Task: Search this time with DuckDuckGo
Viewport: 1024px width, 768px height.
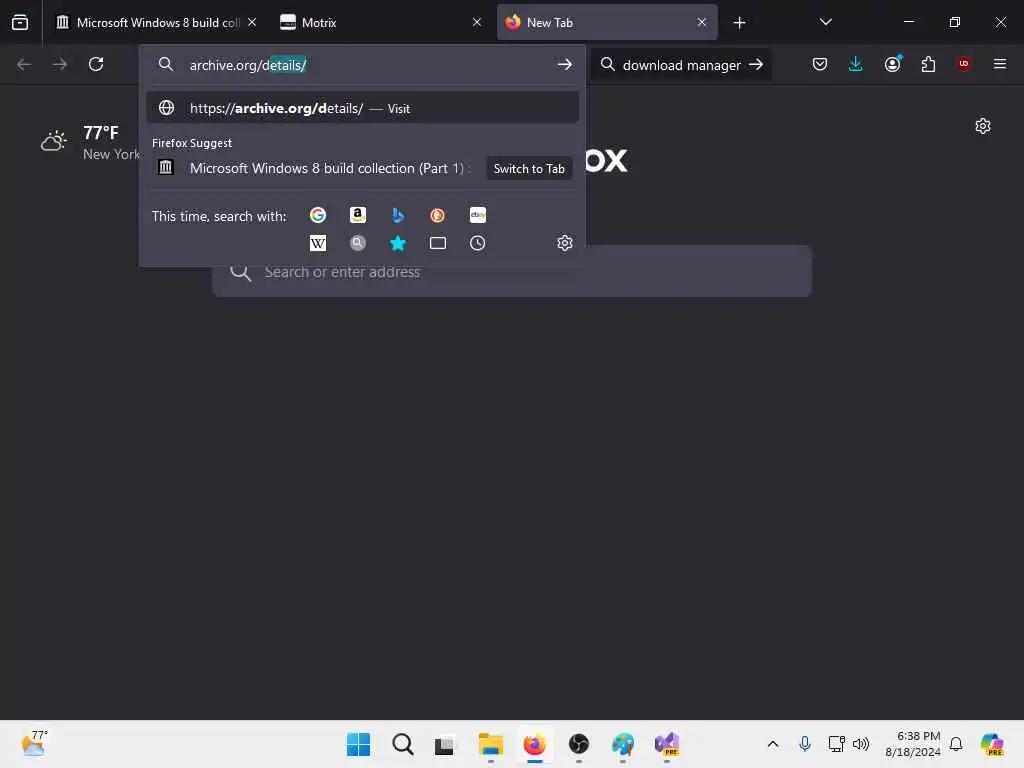Action: pyautogui.click(x=438, y=215)
